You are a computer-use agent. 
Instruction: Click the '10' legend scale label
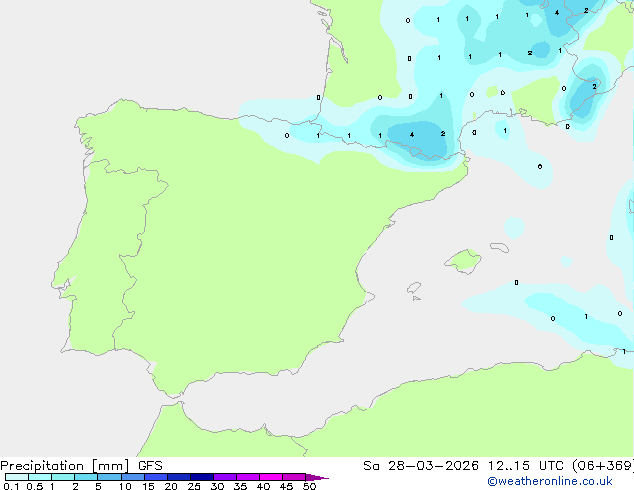point(125,486)
